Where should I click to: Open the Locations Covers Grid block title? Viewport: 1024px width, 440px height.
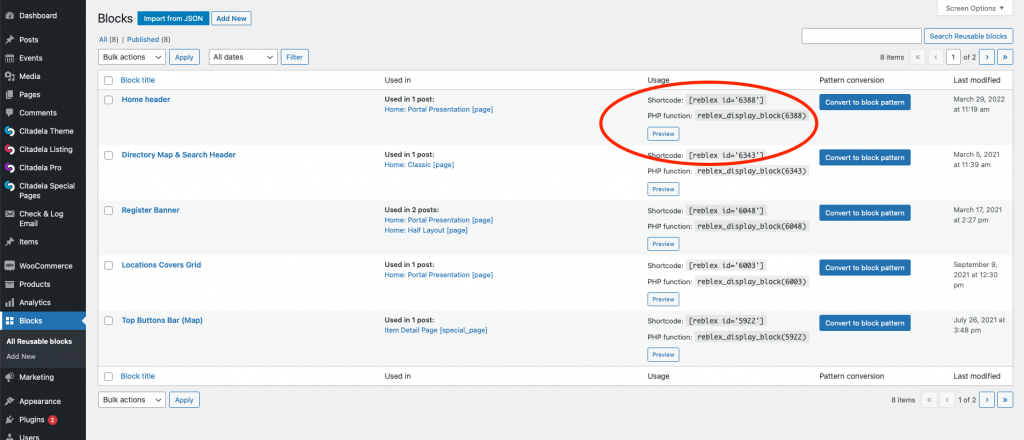tap(161, 265)
